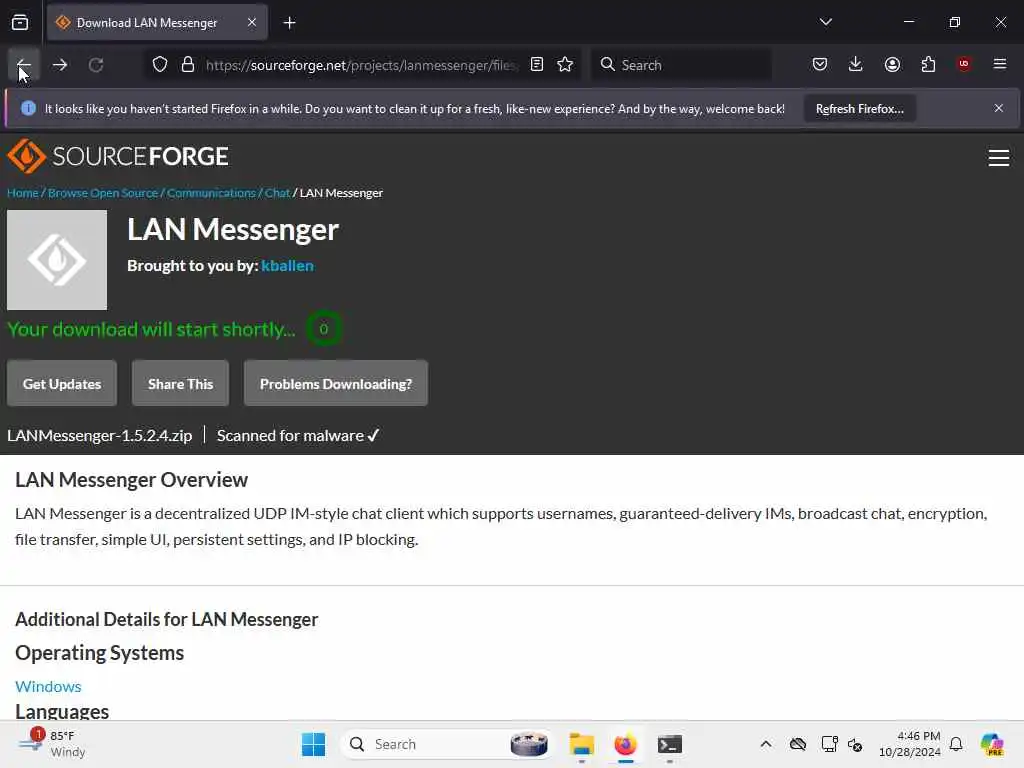Follow the Windows operating system link
The height and width of the screenshot is (768, 1024).
coord(48,686)
